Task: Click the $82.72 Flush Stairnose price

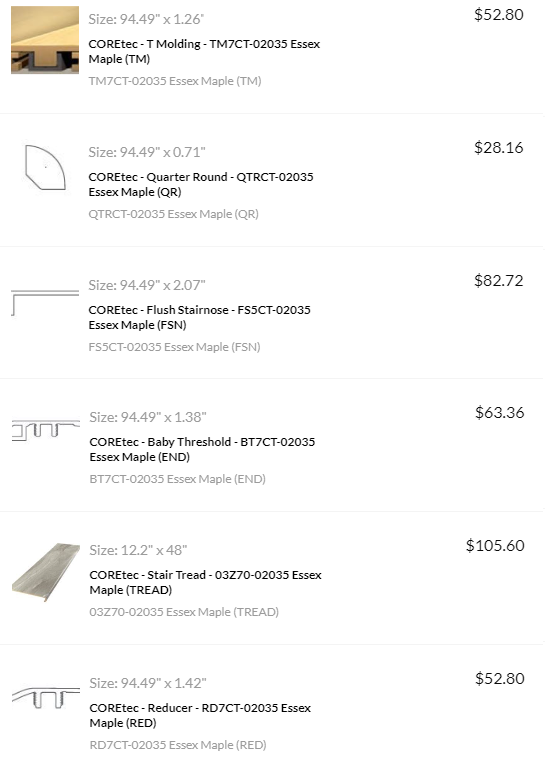Action: pos(499,280)
